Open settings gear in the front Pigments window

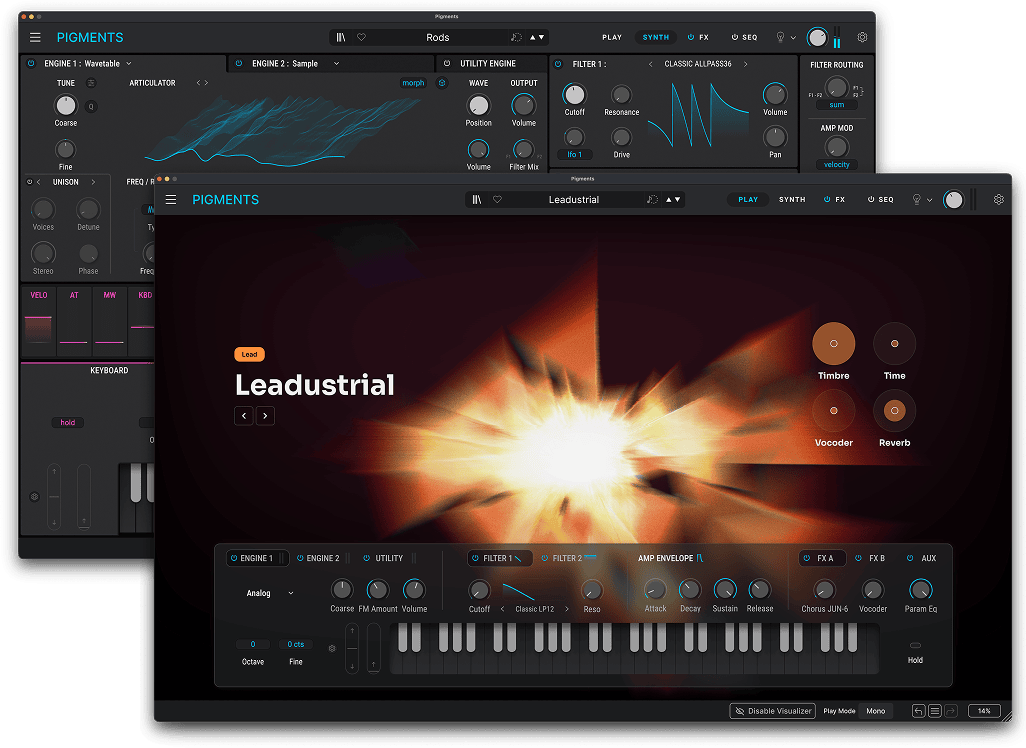pos(998,200)
